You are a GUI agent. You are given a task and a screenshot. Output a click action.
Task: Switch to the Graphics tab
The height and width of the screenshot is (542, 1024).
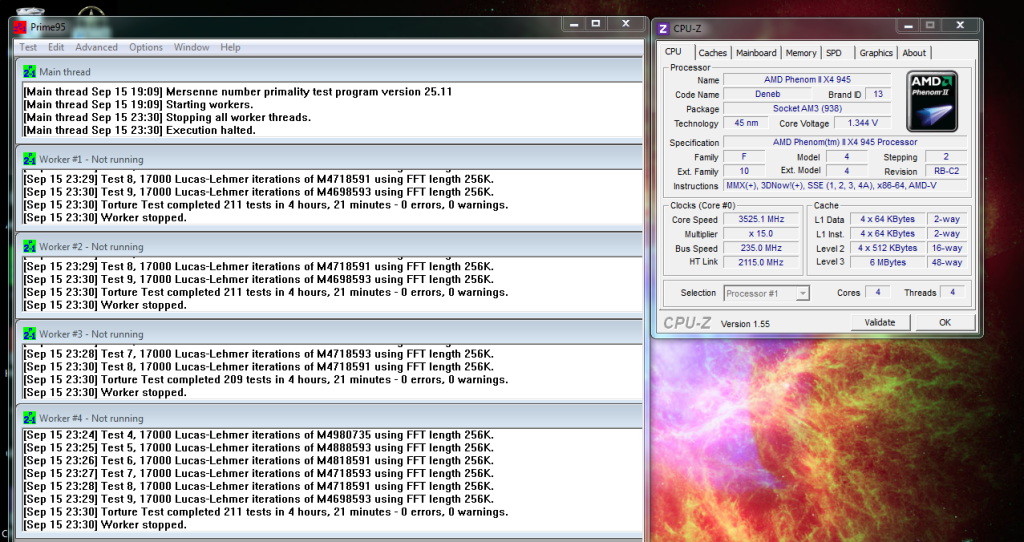[876, 53]
